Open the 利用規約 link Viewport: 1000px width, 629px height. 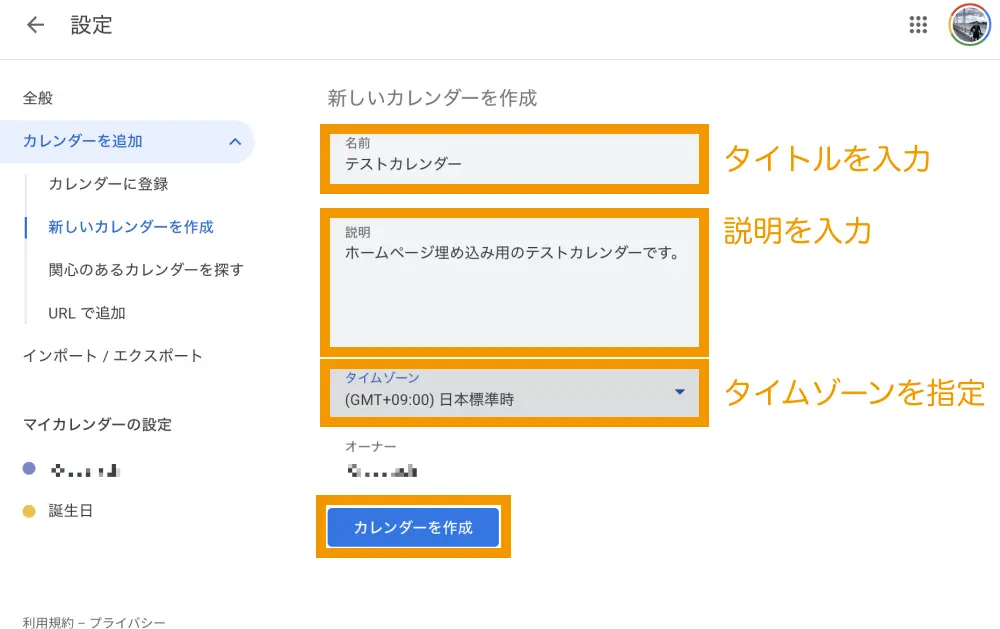click(x=48, y=622)
